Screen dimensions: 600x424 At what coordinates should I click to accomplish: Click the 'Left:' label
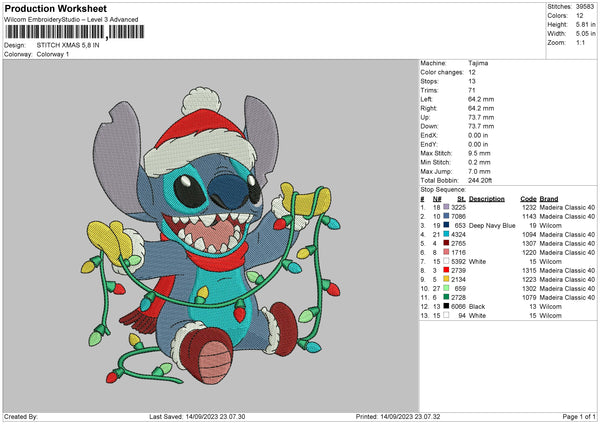[427, 99]
